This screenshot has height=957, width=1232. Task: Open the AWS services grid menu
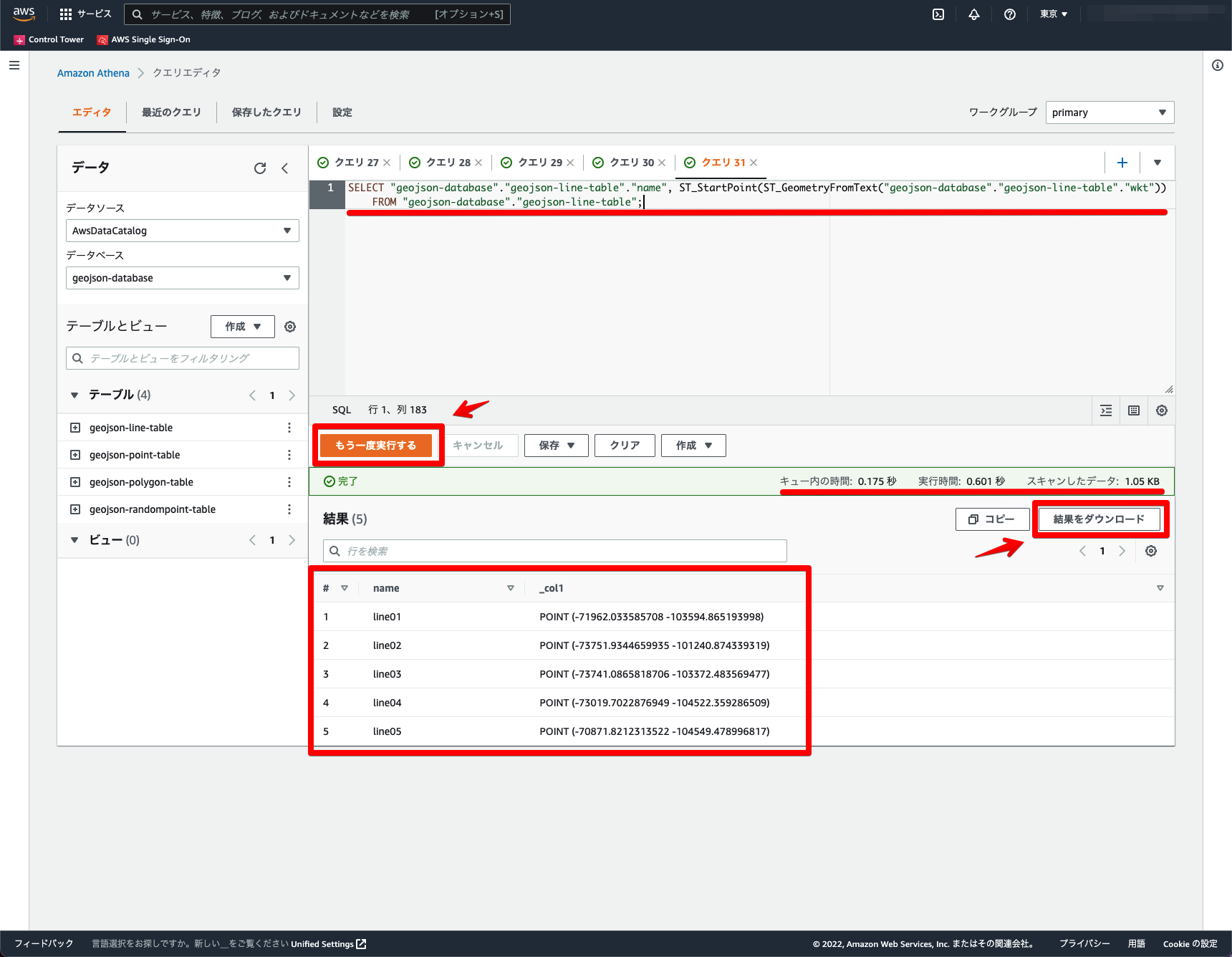coord(66,14)
